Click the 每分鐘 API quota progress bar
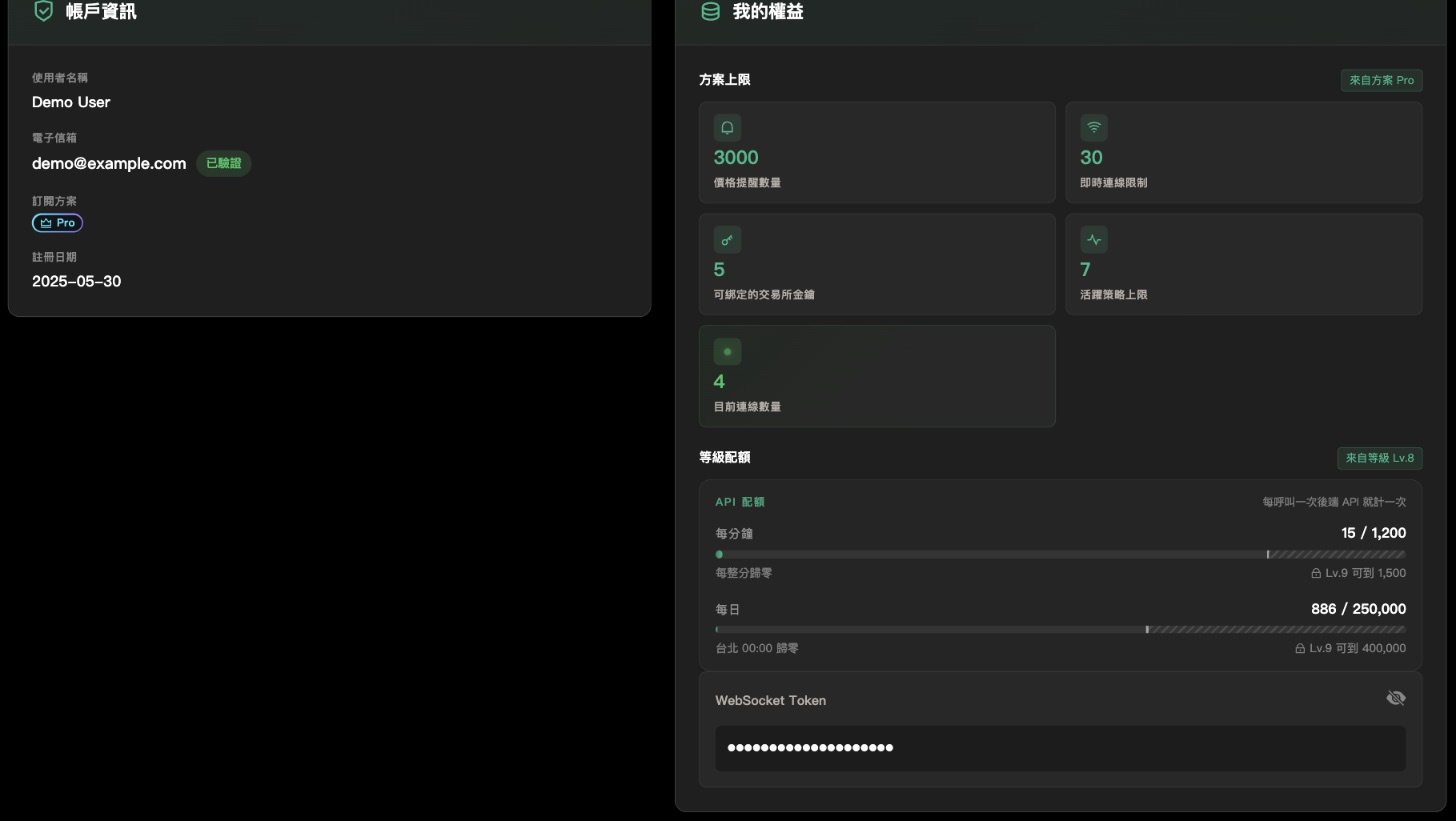This screenshot has height=821, width=1456. click(1060, 554)
